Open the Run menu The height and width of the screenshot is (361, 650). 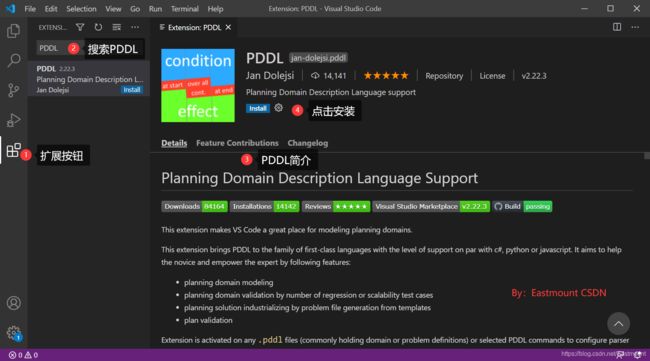[155, 9]
